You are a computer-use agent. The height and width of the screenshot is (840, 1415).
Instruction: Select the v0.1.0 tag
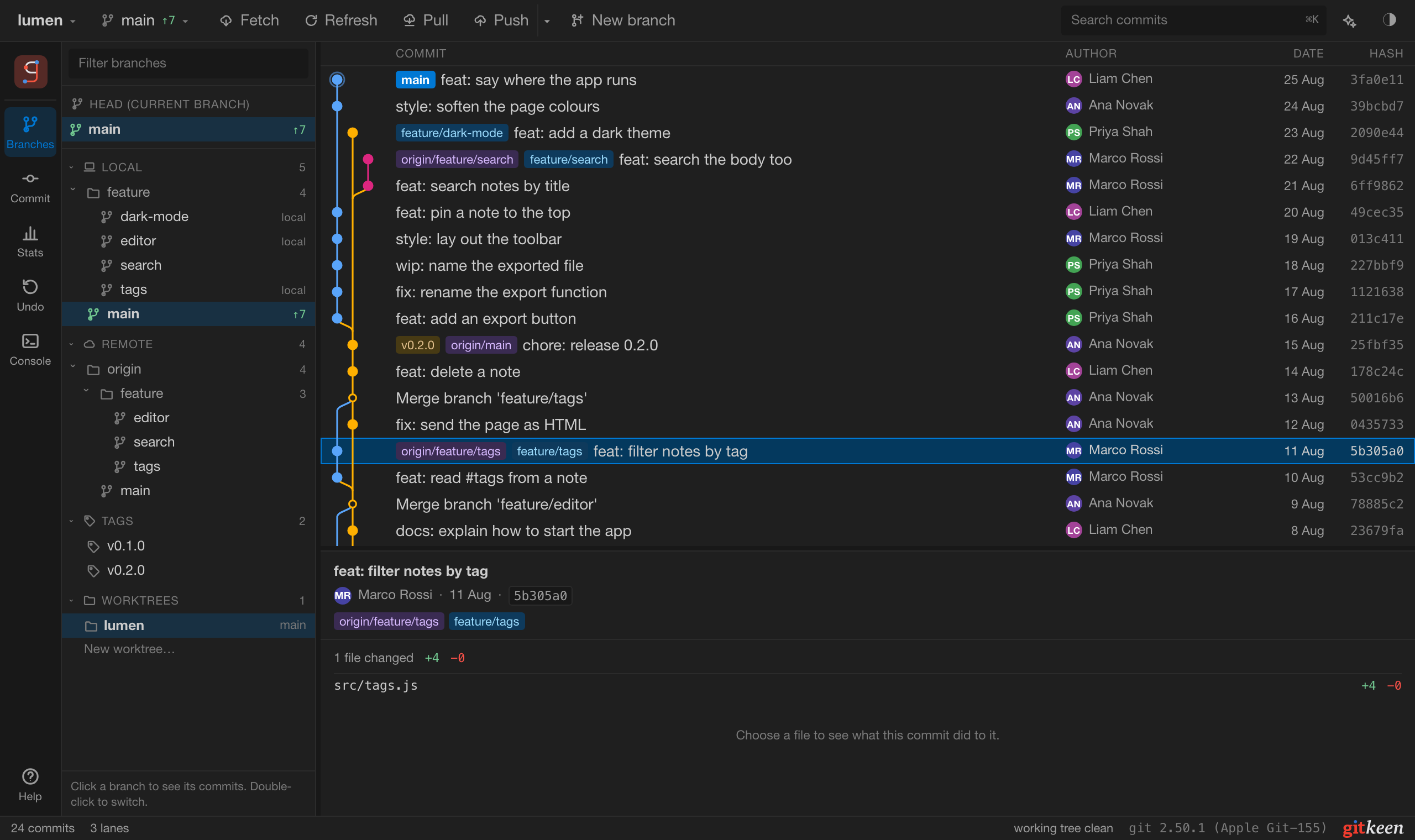coord(188,545)
